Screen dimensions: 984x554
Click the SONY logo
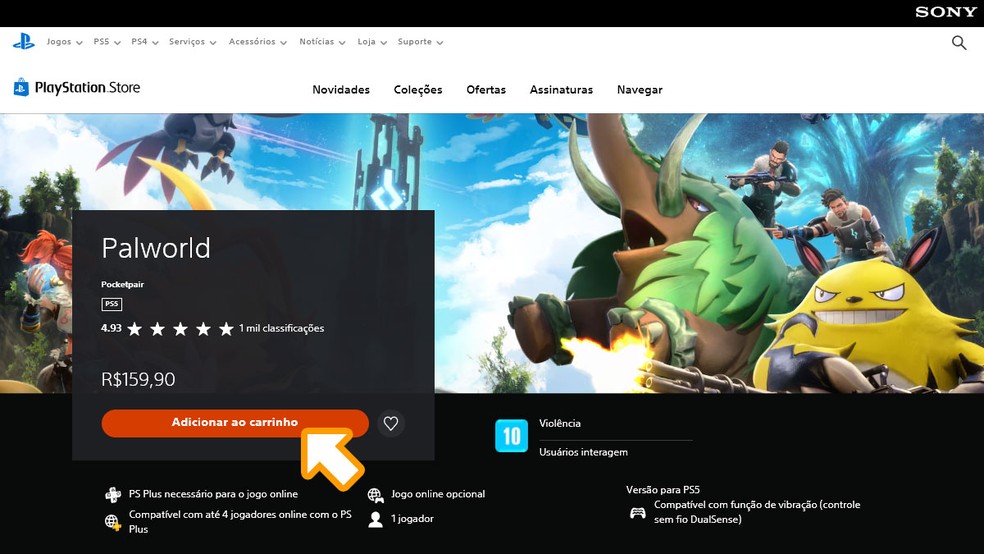pos(946,12)
